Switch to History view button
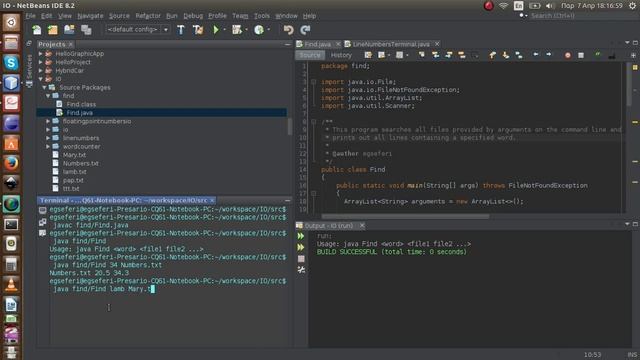 (x=341, y=55)
